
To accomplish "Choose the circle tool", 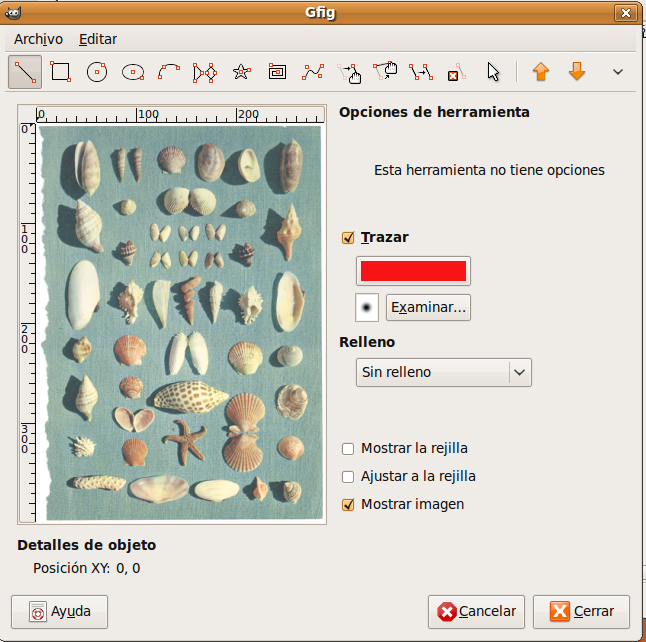I will click(x=96, y=72).
